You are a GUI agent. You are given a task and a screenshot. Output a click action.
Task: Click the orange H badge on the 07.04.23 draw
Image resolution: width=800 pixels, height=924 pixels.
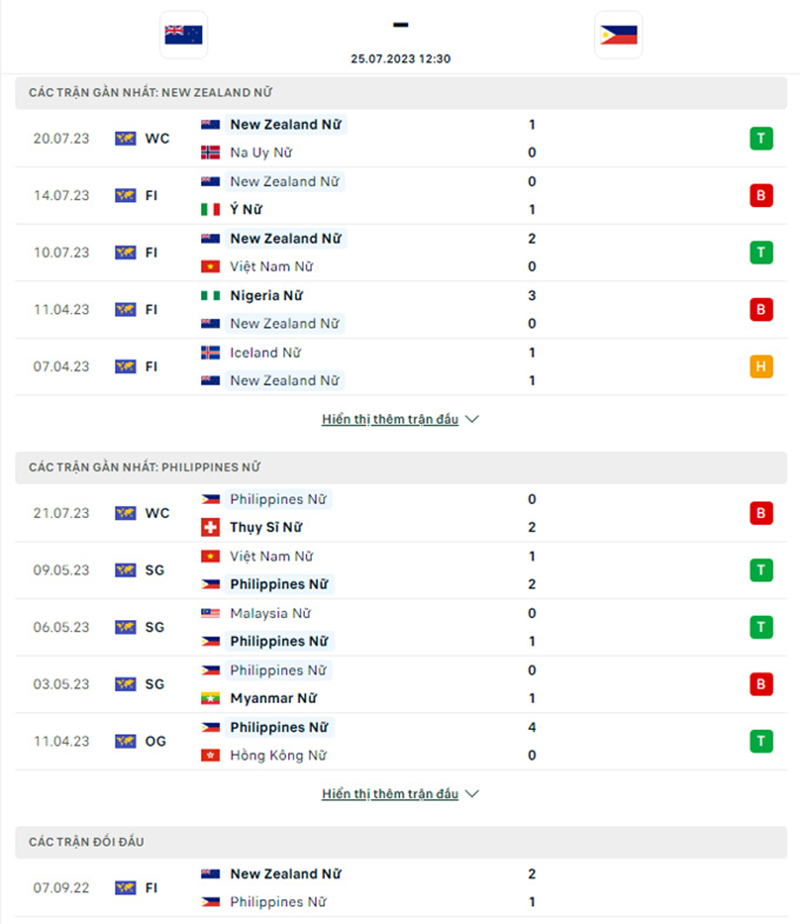pyautogui.click(x=761, y=366)
